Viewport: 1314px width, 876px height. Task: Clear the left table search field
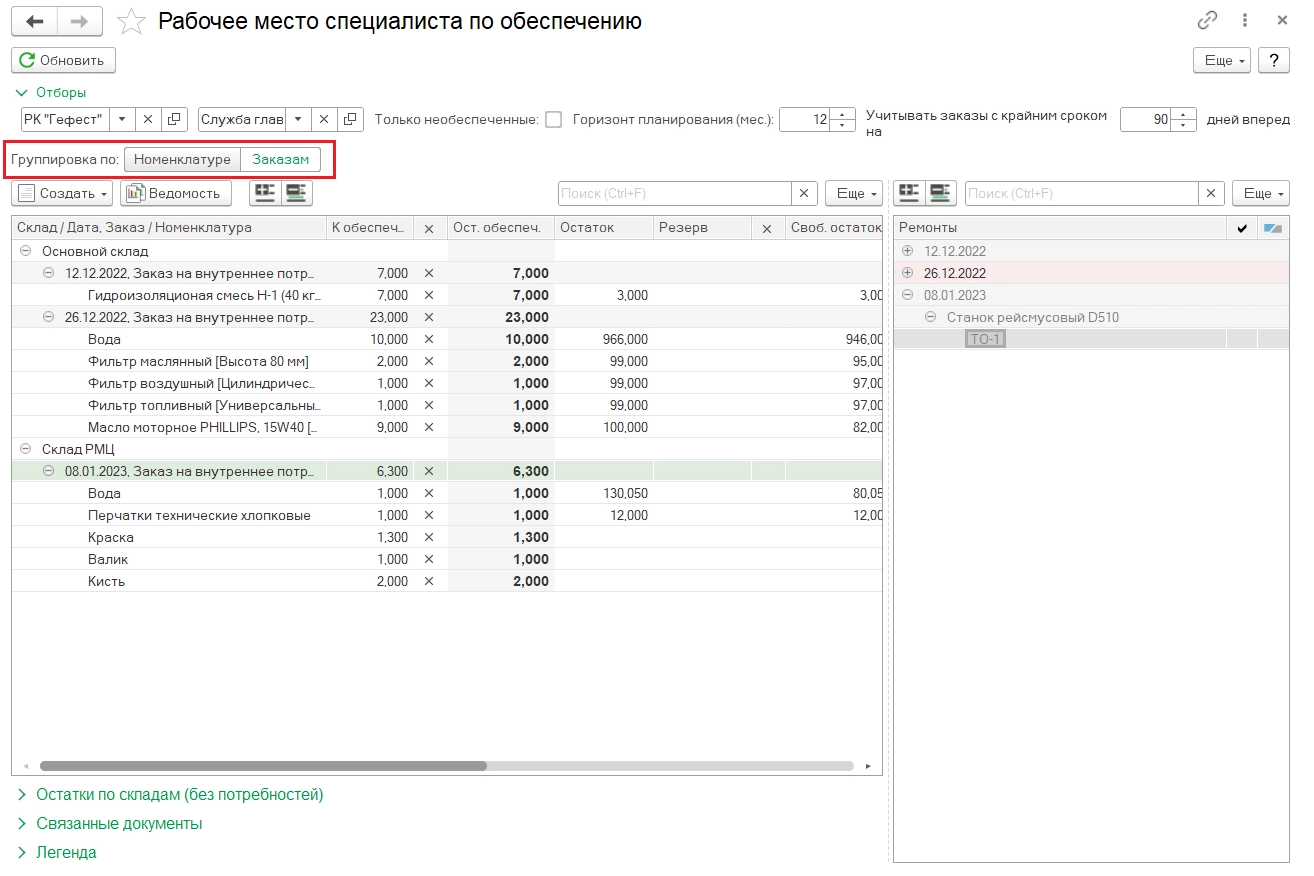coord(804,193)
